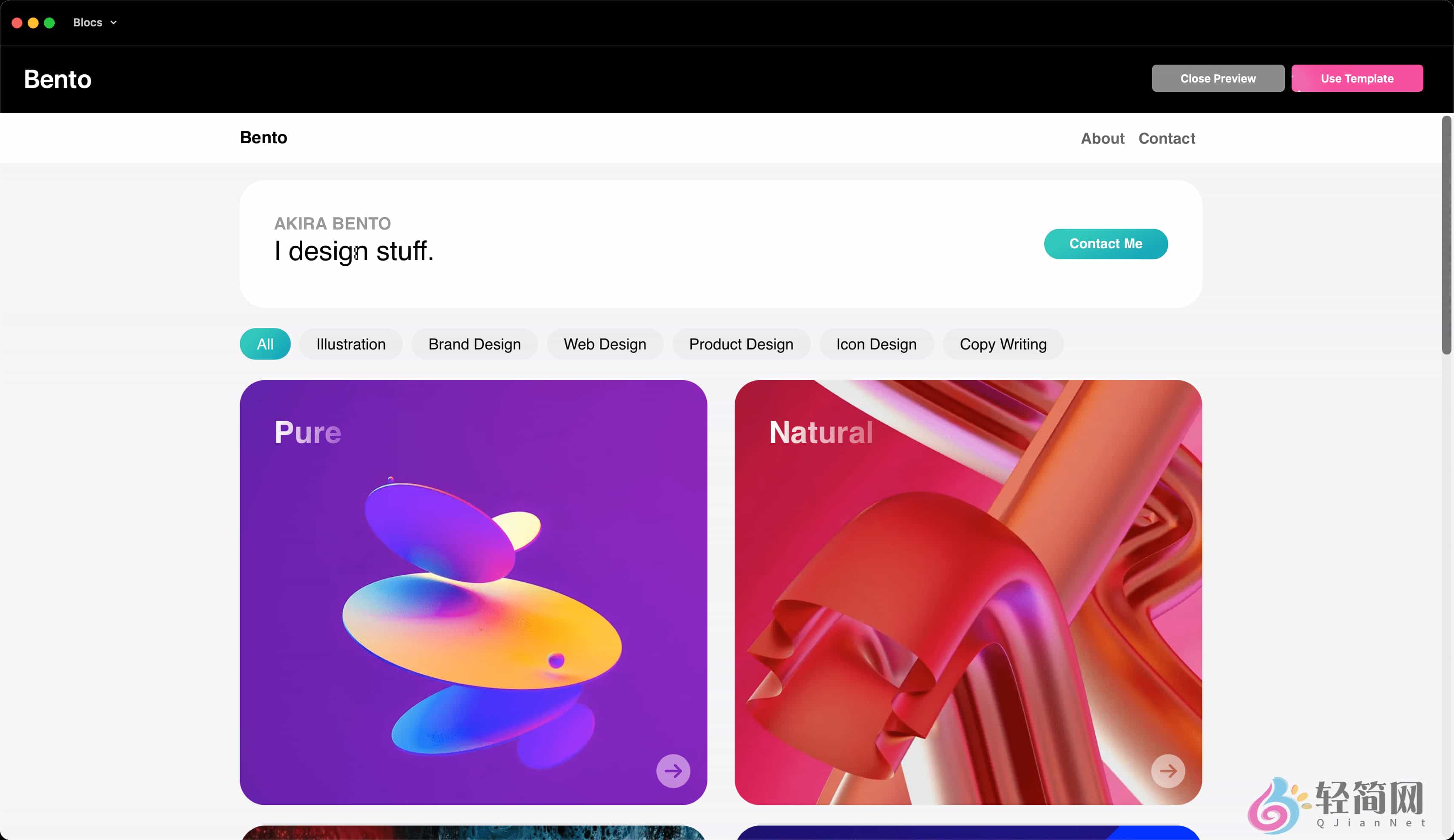This screenshot has height=840, width=1454.
Task: Select the All filter pill
Action: coord(265,344)
